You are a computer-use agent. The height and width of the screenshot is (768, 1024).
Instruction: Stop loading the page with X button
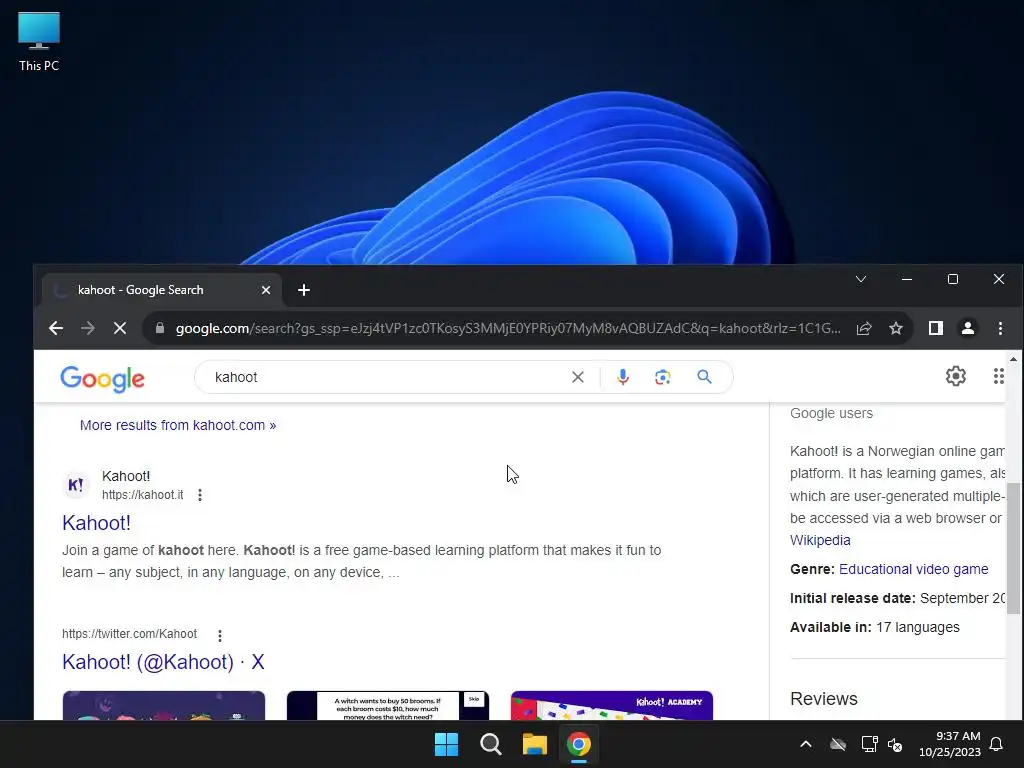[120, 328]
